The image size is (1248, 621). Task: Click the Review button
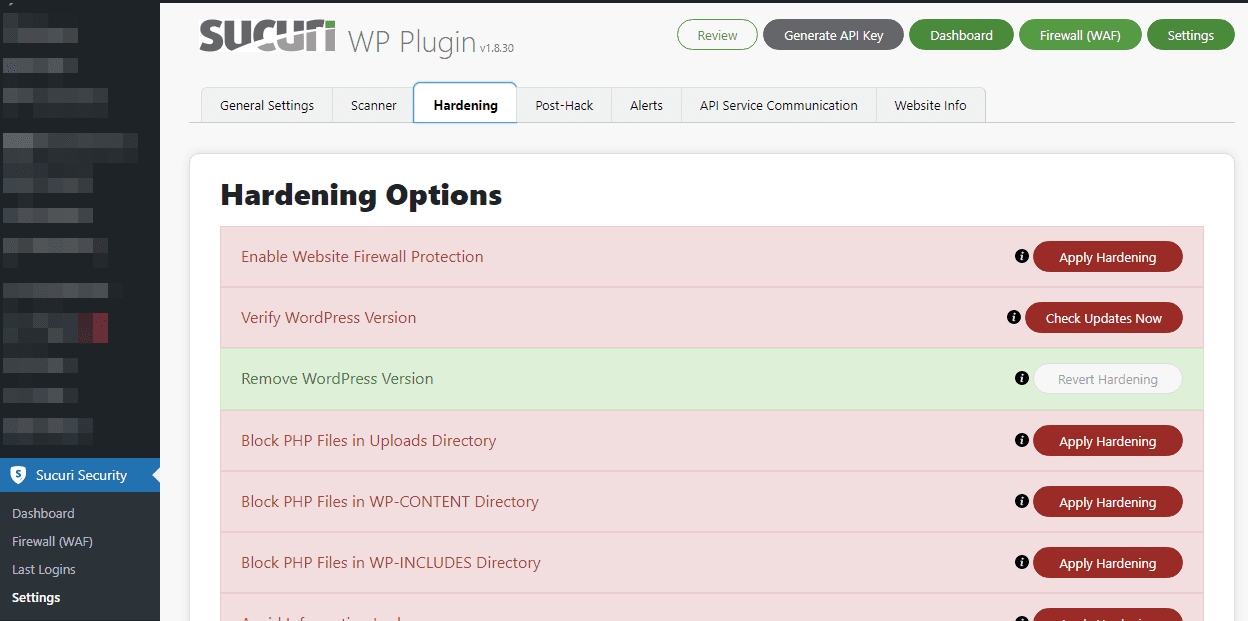tap(717, 35)
